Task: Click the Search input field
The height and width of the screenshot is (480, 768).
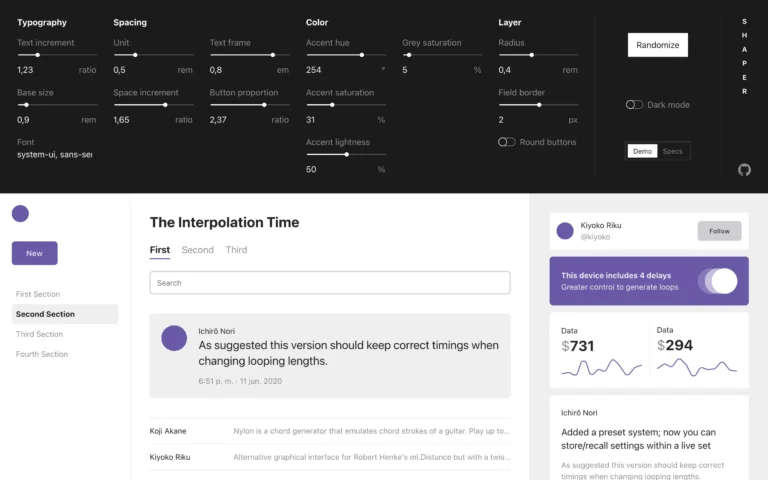Action: [x=330, y=283]
